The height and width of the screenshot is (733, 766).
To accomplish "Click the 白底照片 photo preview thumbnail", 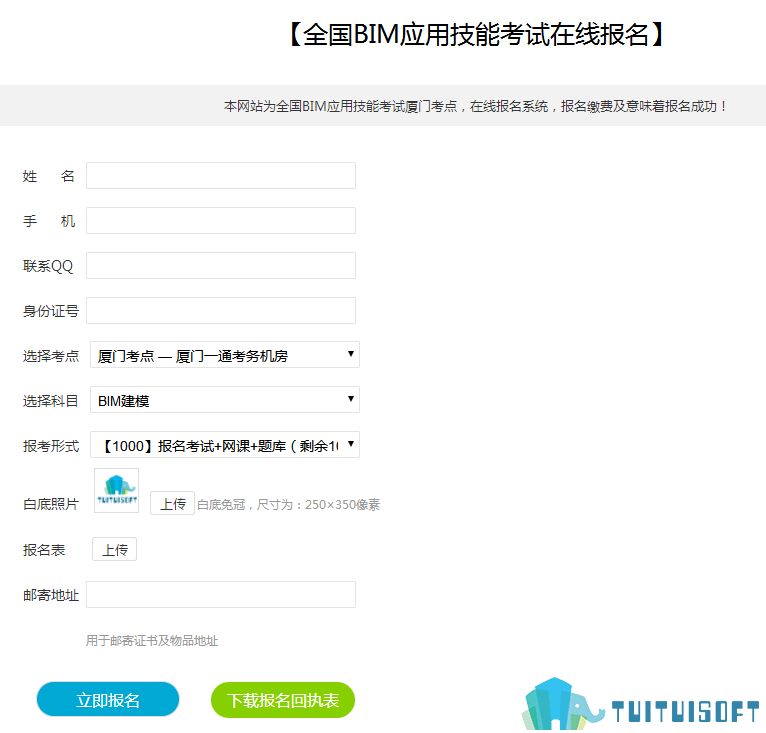I will click(x=116, y=490).
